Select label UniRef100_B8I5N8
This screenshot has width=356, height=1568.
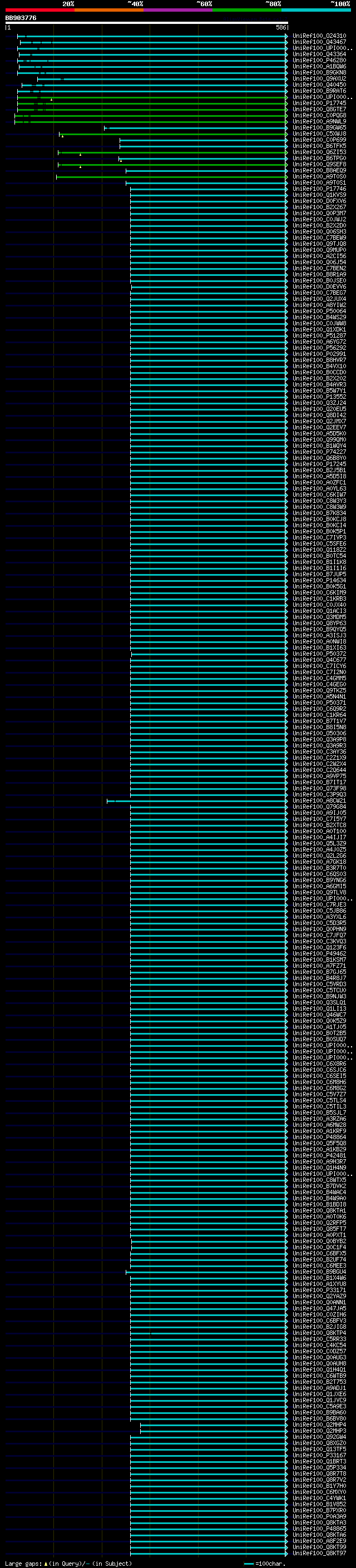pos(319,727)
